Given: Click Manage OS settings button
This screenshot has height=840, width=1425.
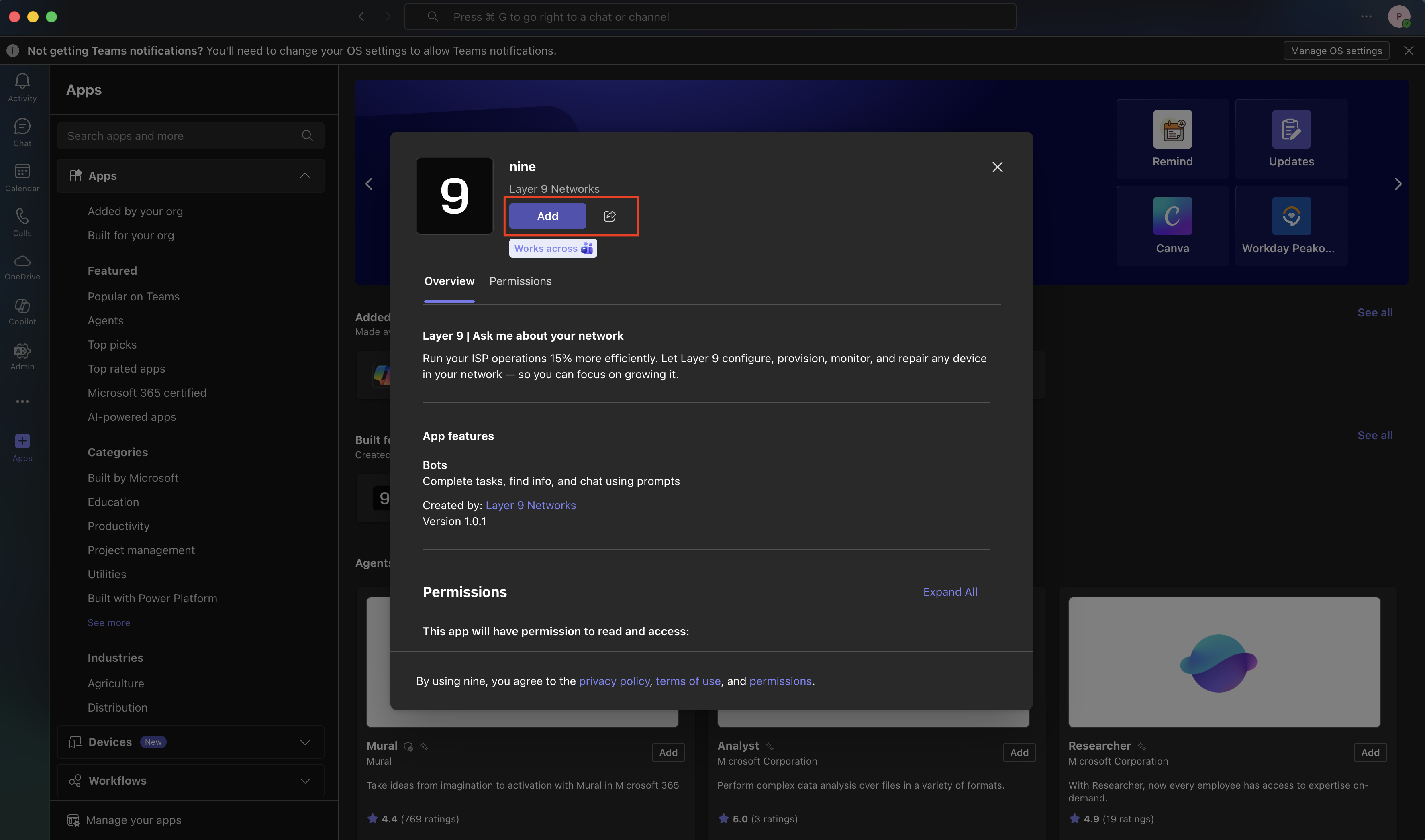Looking at the screenshot, I should 1336,50.
